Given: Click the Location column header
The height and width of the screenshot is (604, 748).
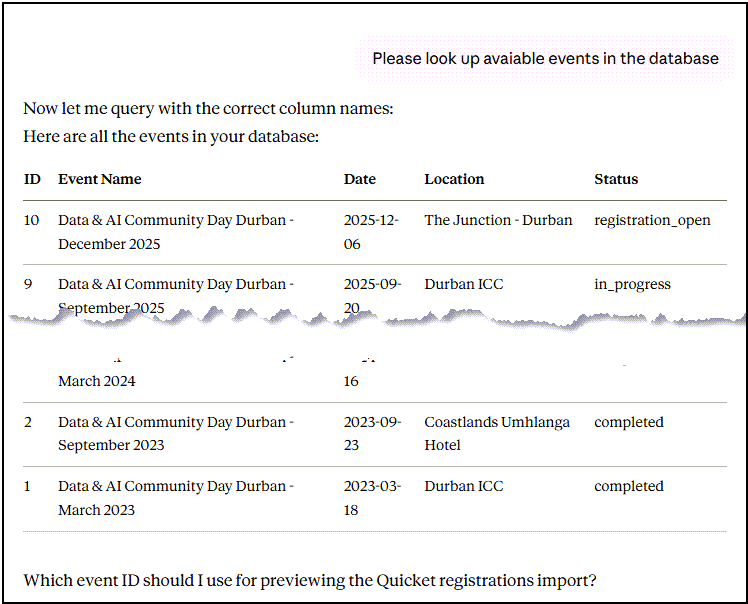Looking at the screenshot, I should (454, 179).
